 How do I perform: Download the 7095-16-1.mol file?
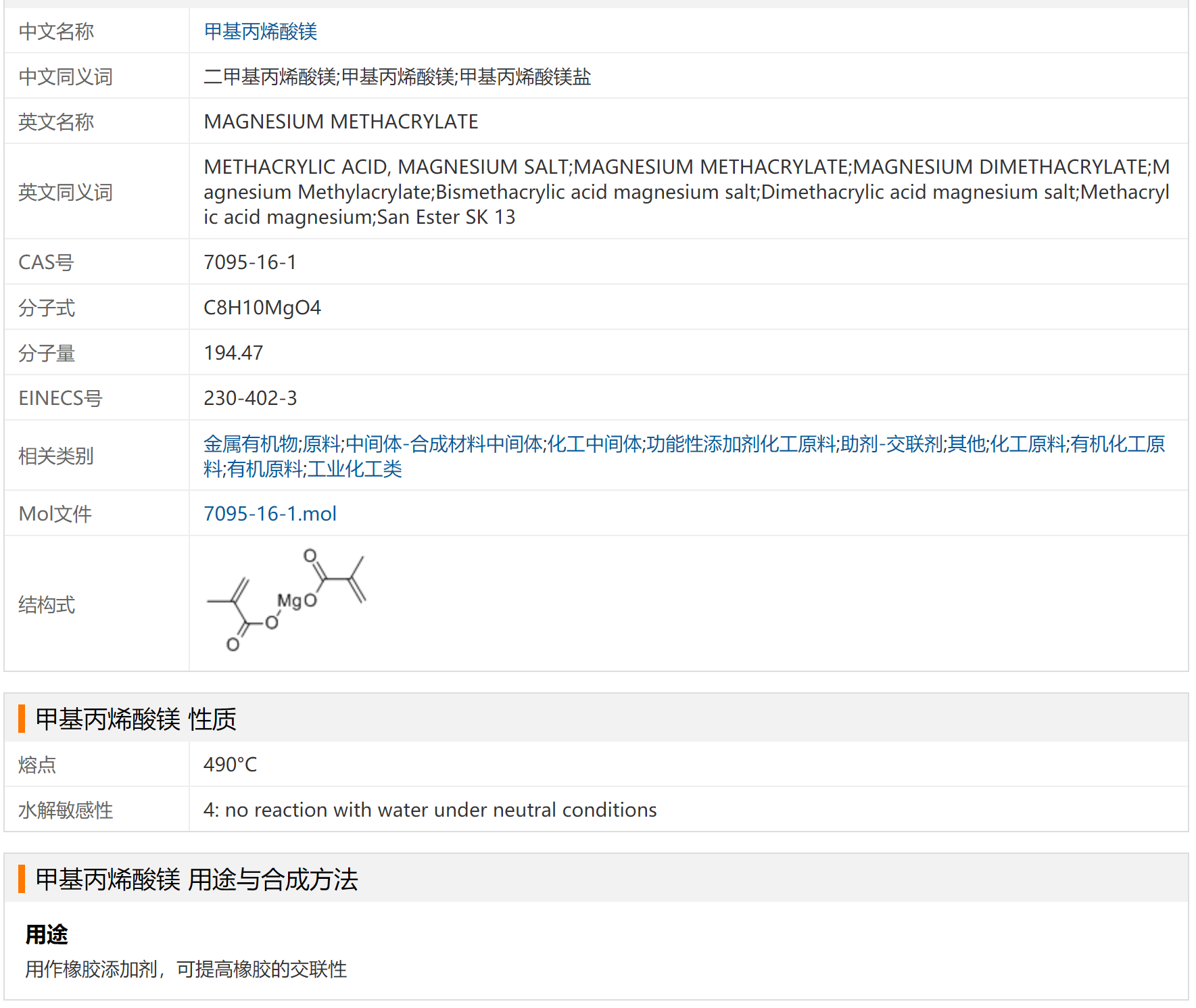click(x=270, y=514)
